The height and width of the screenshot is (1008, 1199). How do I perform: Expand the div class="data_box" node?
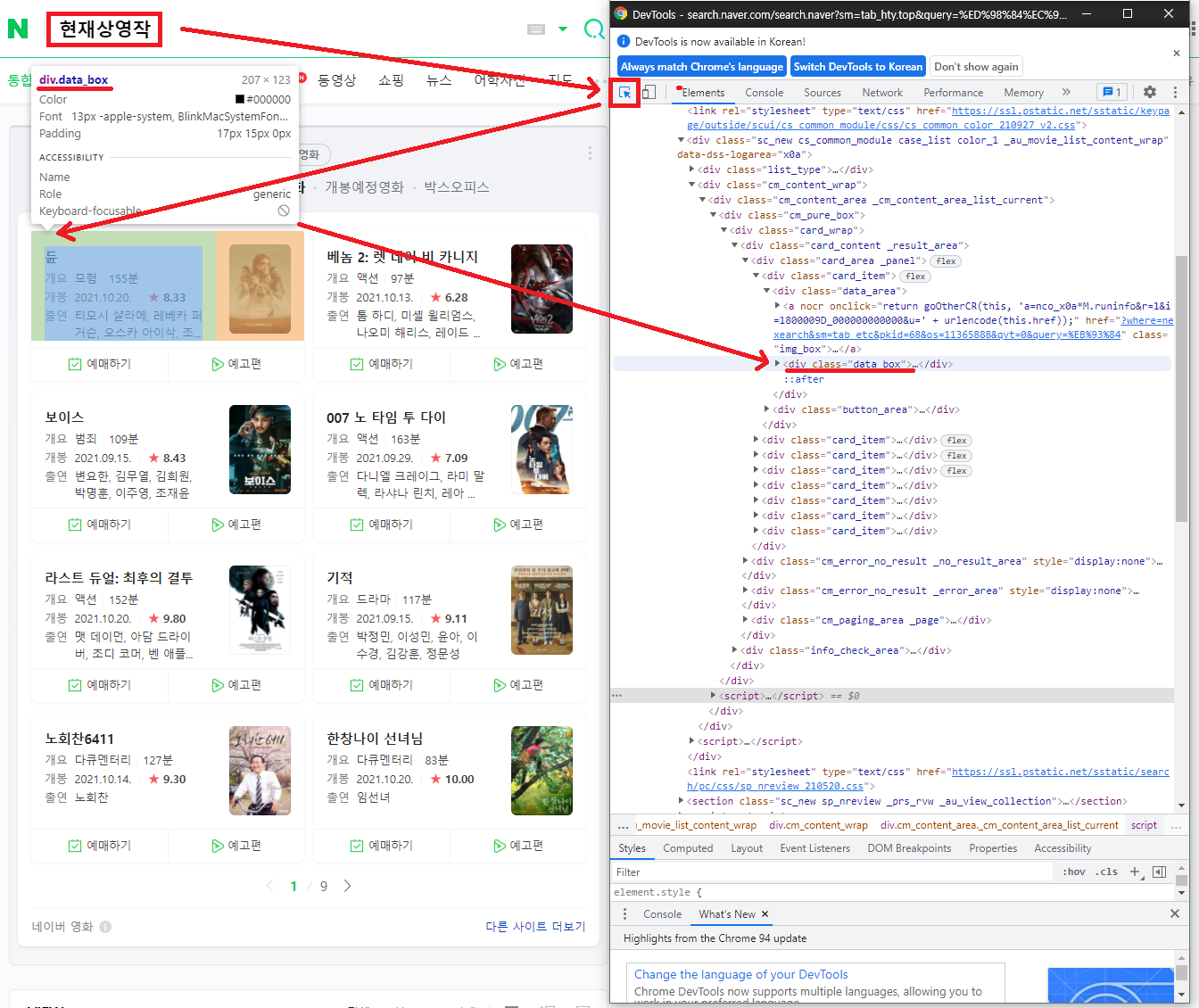point(778,364)
